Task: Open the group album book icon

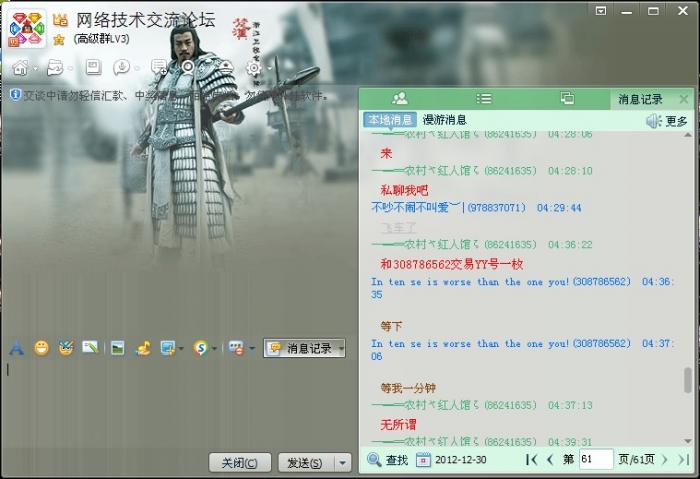Action: 93,67
